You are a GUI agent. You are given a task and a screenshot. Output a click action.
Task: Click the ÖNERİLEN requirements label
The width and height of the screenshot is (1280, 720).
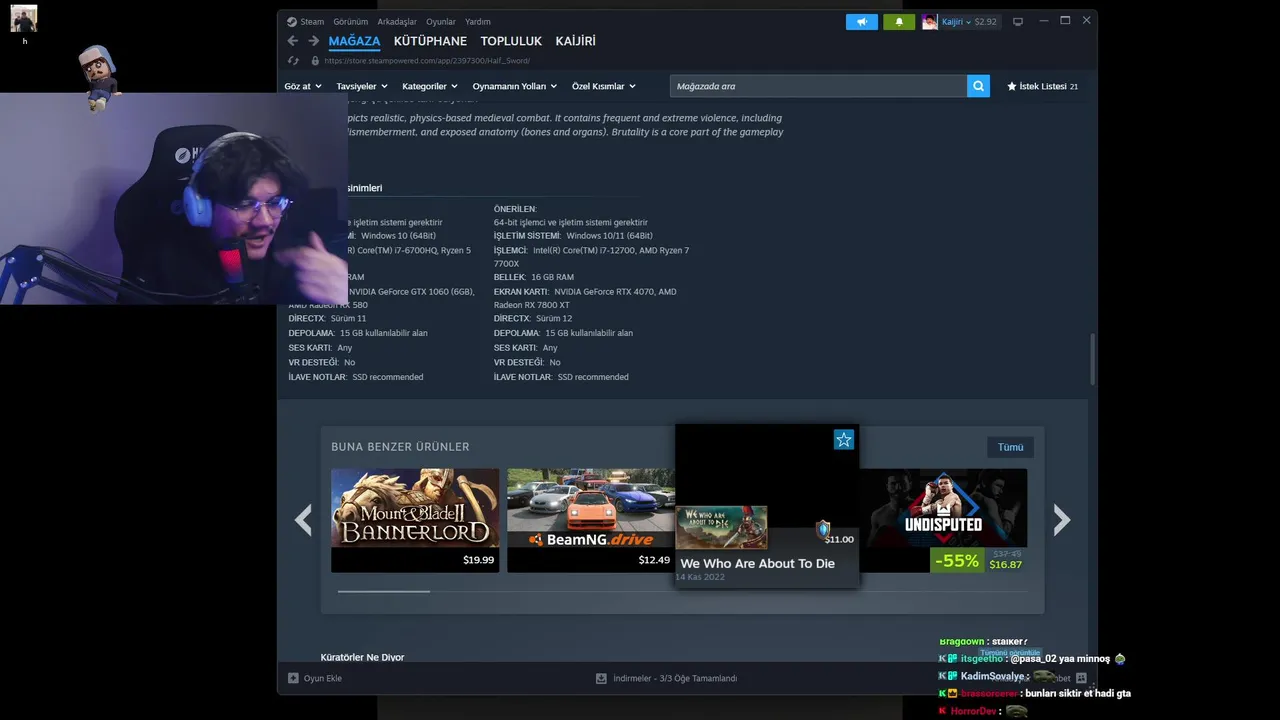pyautogui.click(x=515, y=209)
